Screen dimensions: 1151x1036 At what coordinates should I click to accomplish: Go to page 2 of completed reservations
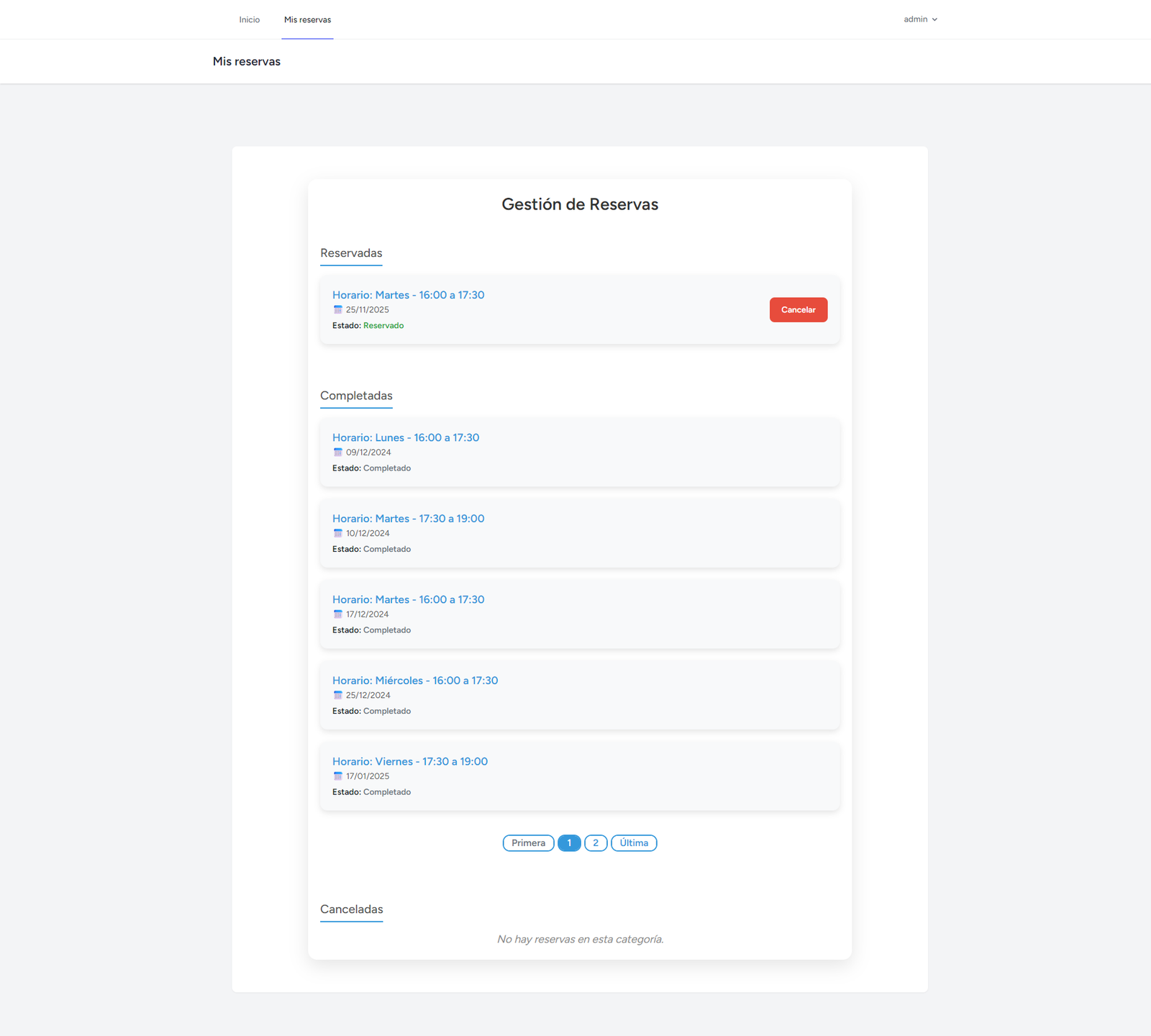596,843
